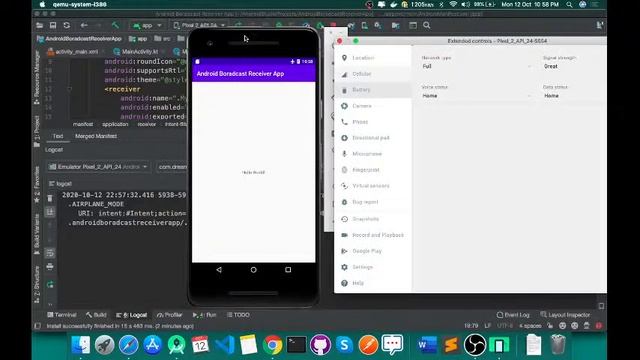The height and width of the screenshot is (360, 640).
Task: Open the TODO tool window
Action: point(238,315)
